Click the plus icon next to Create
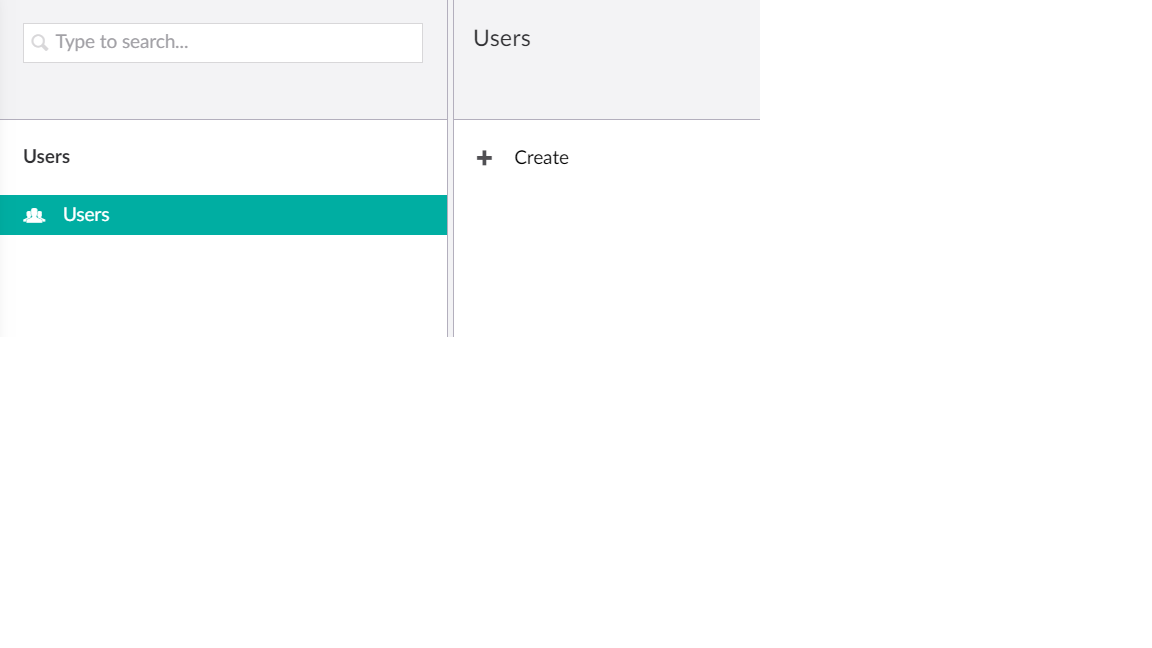This screenshot has height=648, width=1152. [x=484, y=158]
